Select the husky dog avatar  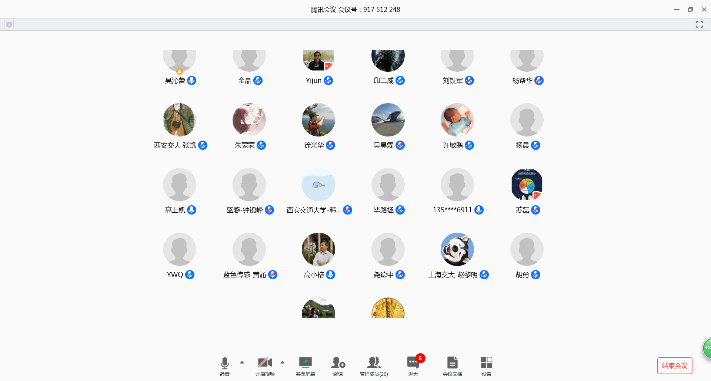pos(458,249)
